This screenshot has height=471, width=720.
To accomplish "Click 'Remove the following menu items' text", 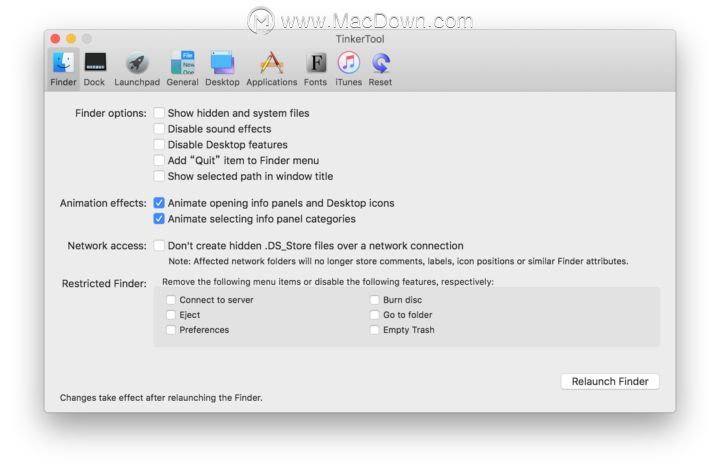I will (328, 282).
